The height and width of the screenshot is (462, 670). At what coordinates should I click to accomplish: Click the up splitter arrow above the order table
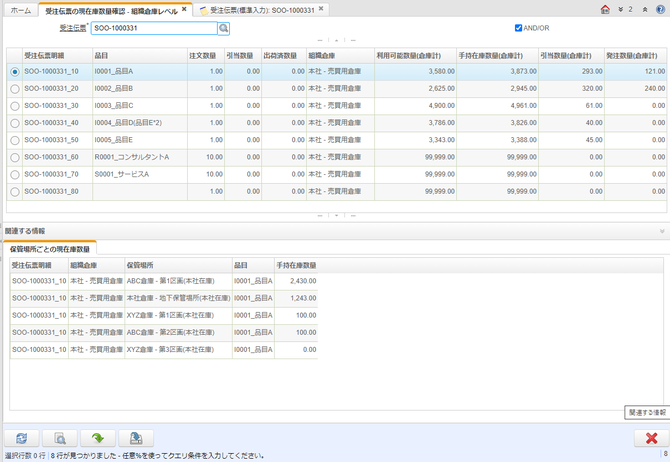pos(337,40)
